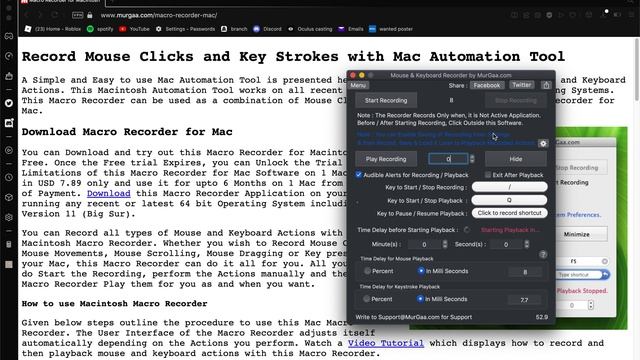Viewport: 640px width, 360px height.
Task: Open the Twitter sidebar icon
Action: (x=9, y=103)
